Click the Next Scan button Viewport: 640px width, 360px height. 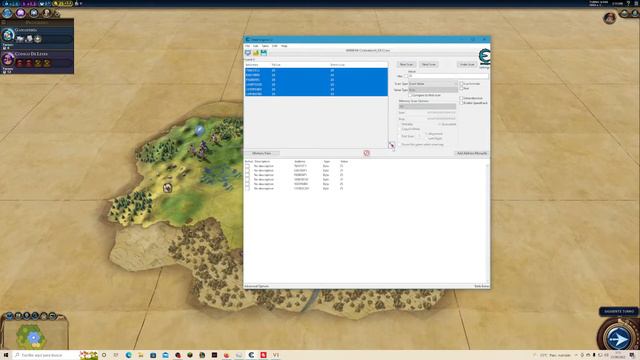point(429,64)
